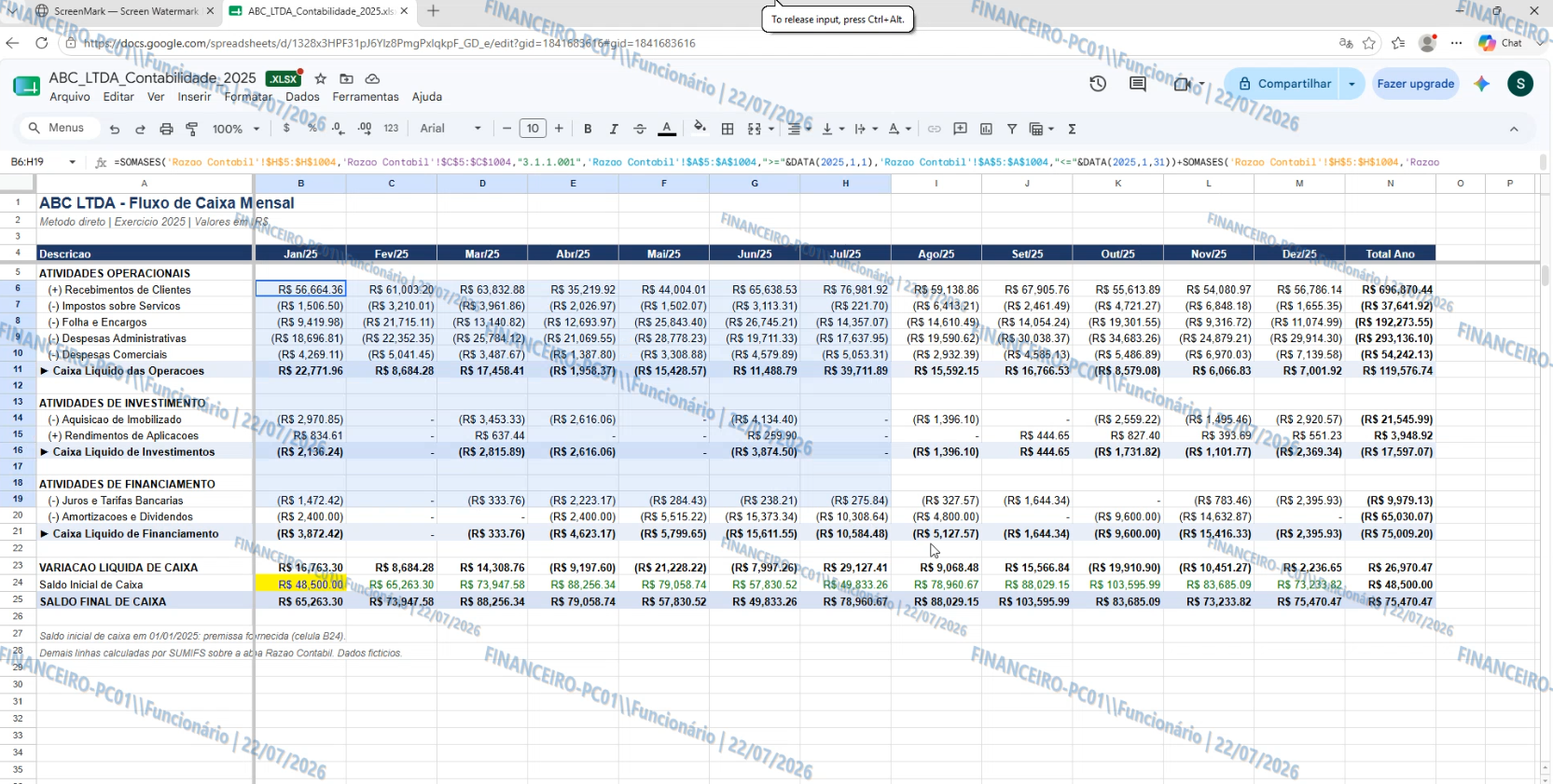Open the Gemini sparkle assistant
Image resolution: width=1553 pixels, height=784 pixels.
(x=1481, y=84)
